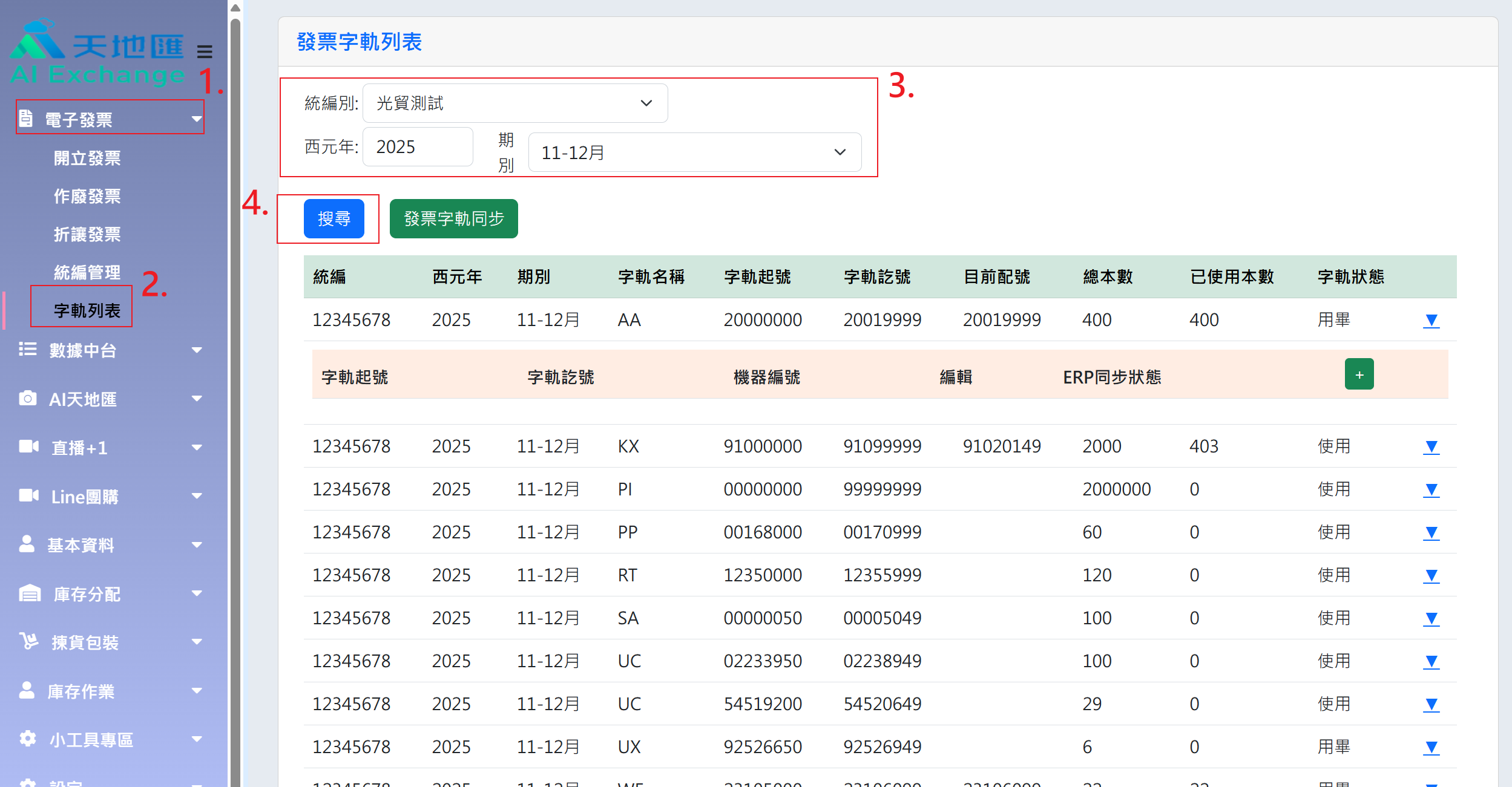This screenshot has width=1512, height=787.
Task: Click the green plus add button
Action: pos(1359,374)
